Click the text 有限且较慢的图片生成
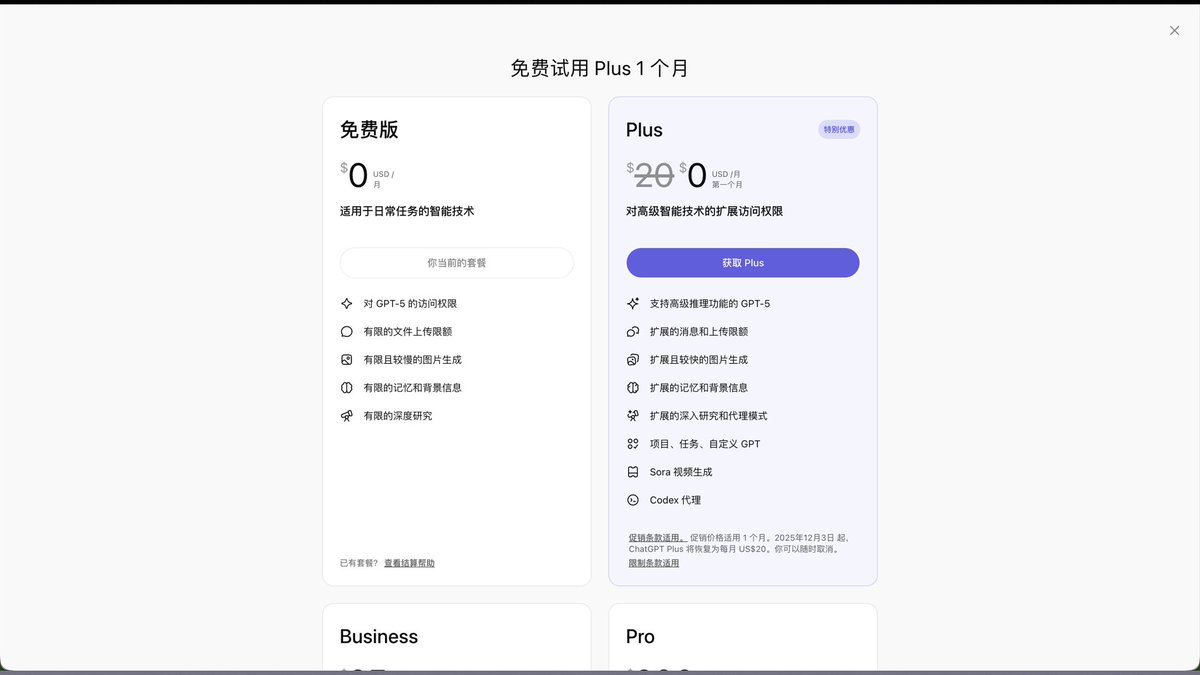Image resolution: width=1200 pixels, height=675 pixels. (413, 359)
